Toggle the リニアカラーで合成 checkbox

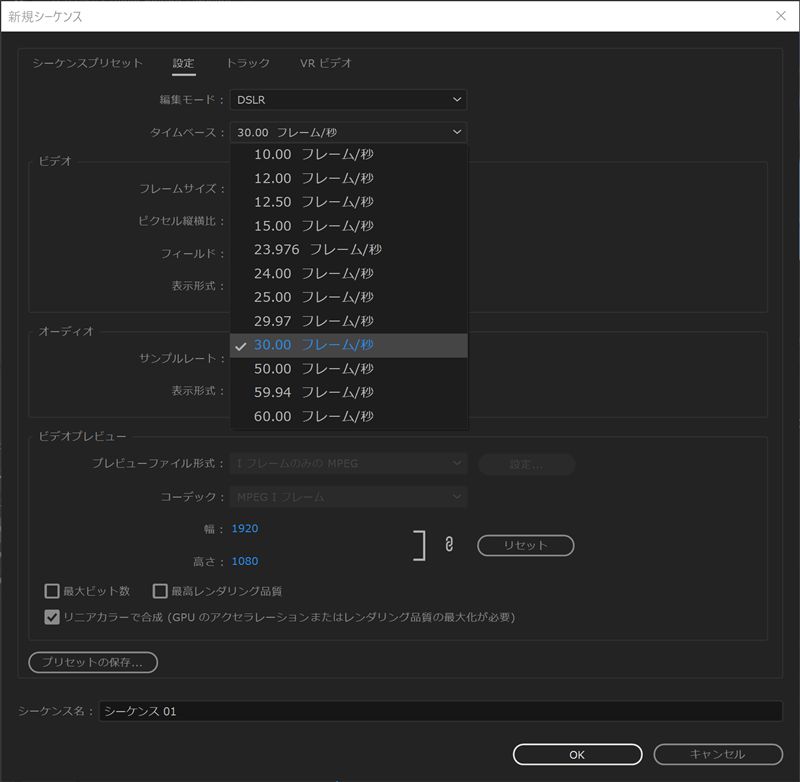tap(53, 617)
